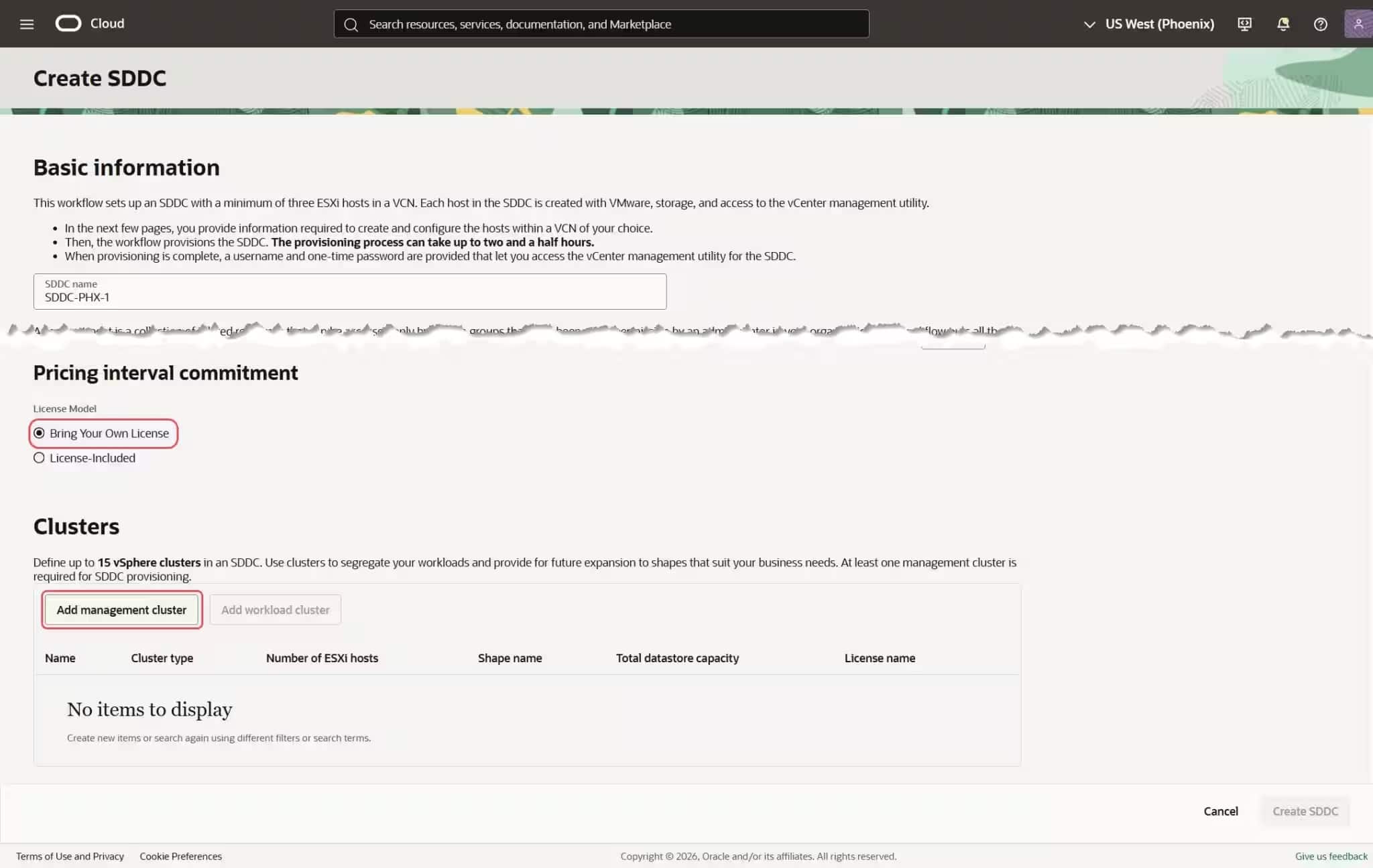Click the Cloud text next to the logo

pos(107,23)
